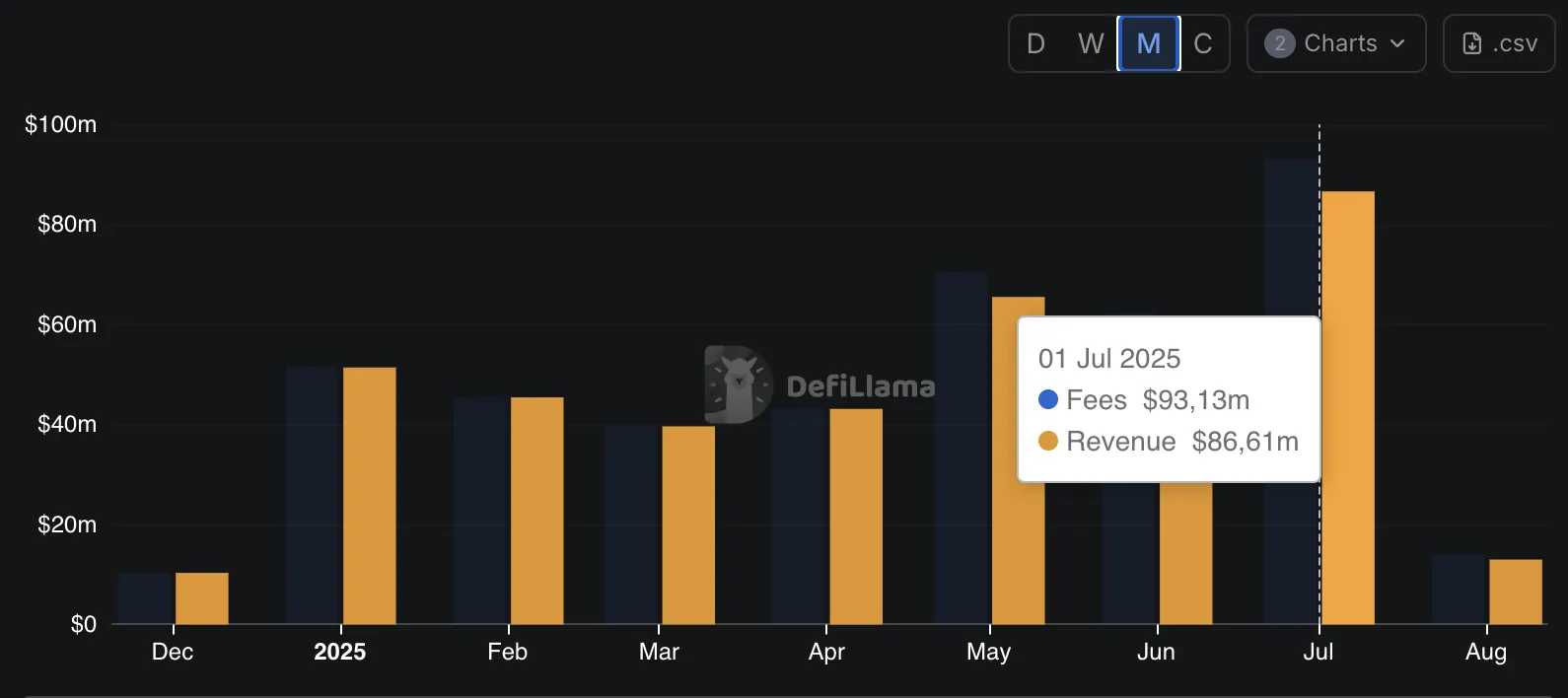1568x698 pixels.
Task: Click the orange Revenue legend dot
Action: point(1048,441)
